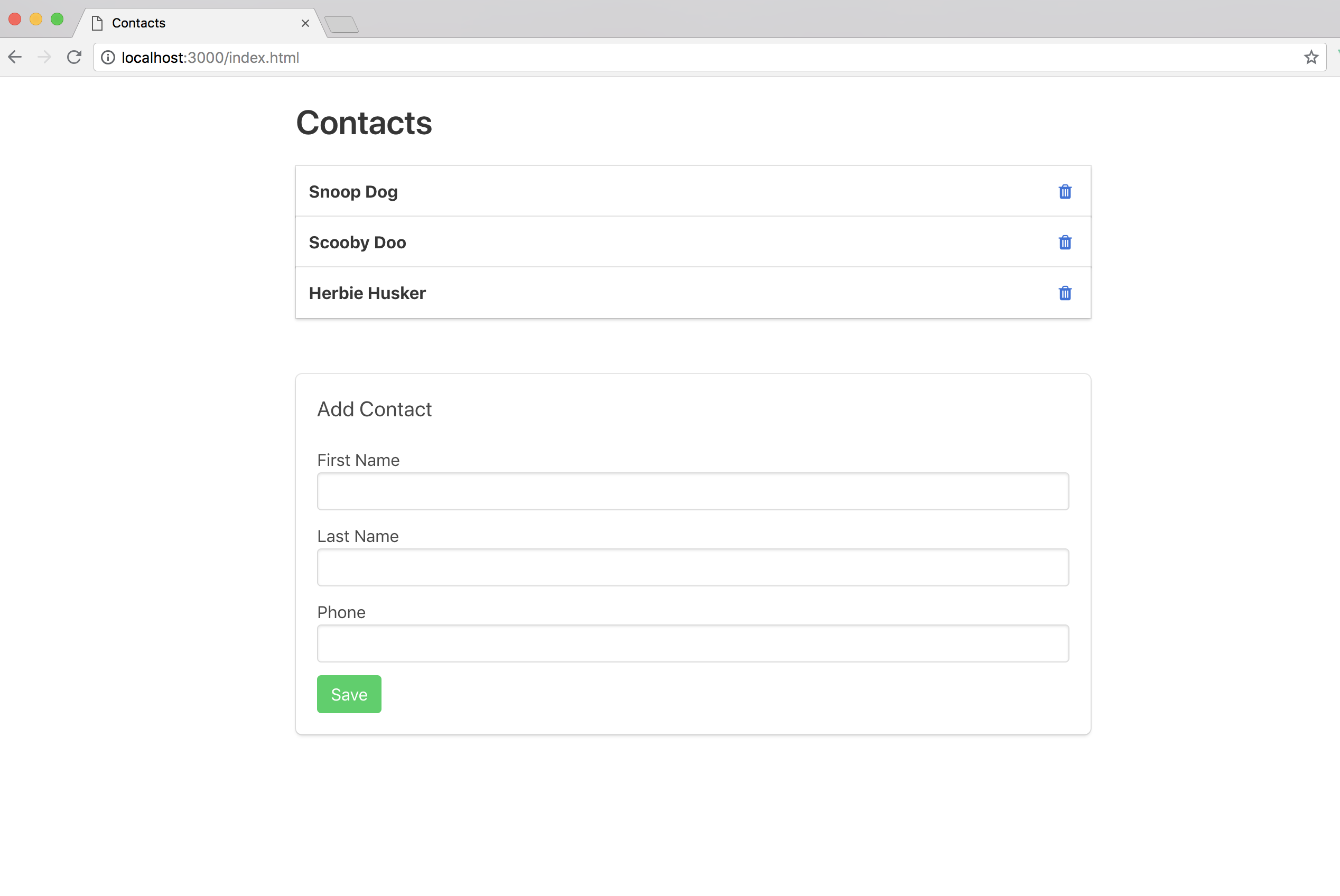Click the address bar URL
The image size is (1340, 896).
(210, 57)
